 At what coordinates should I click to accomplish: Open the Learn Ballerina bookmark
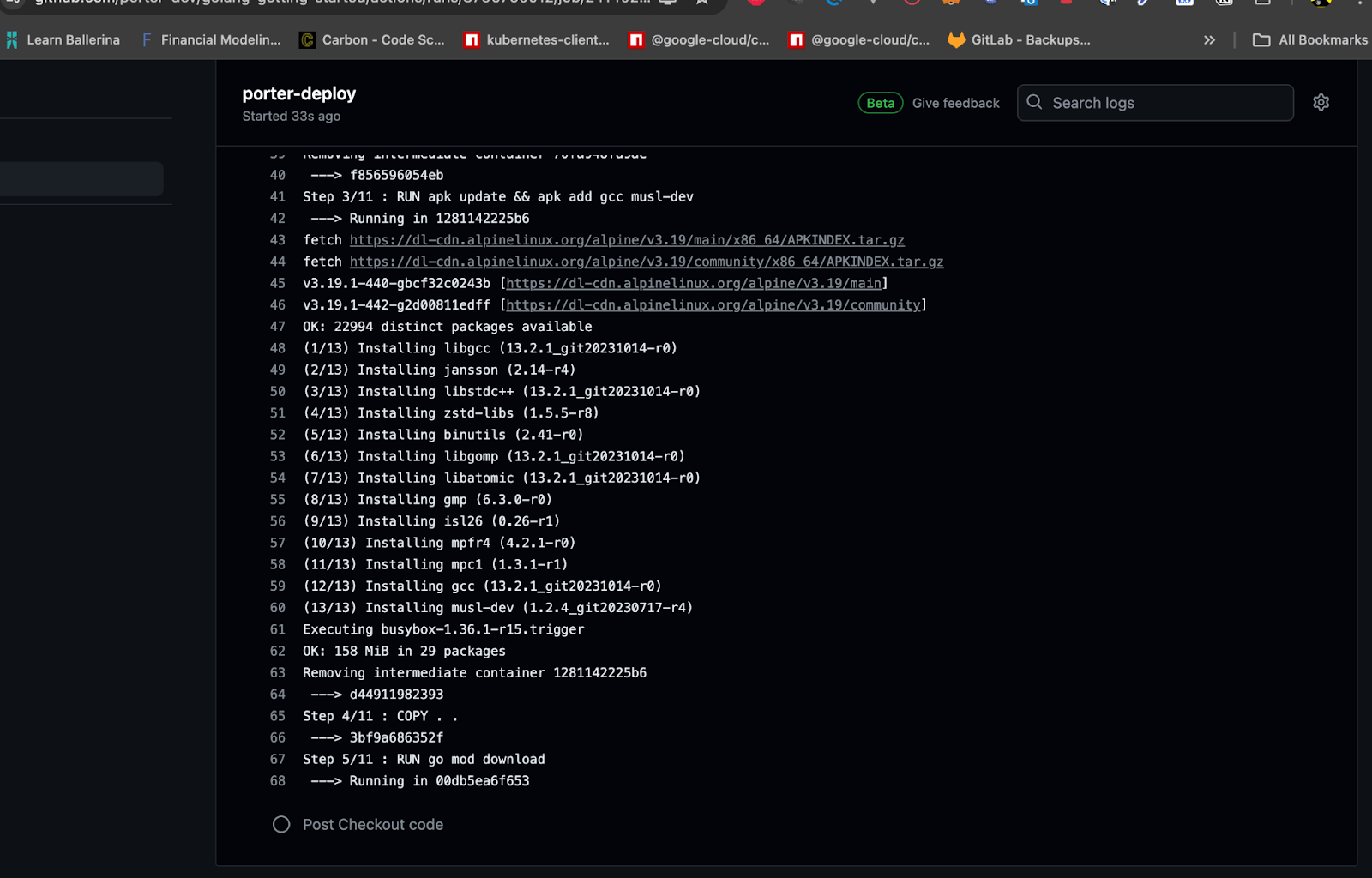63,39
